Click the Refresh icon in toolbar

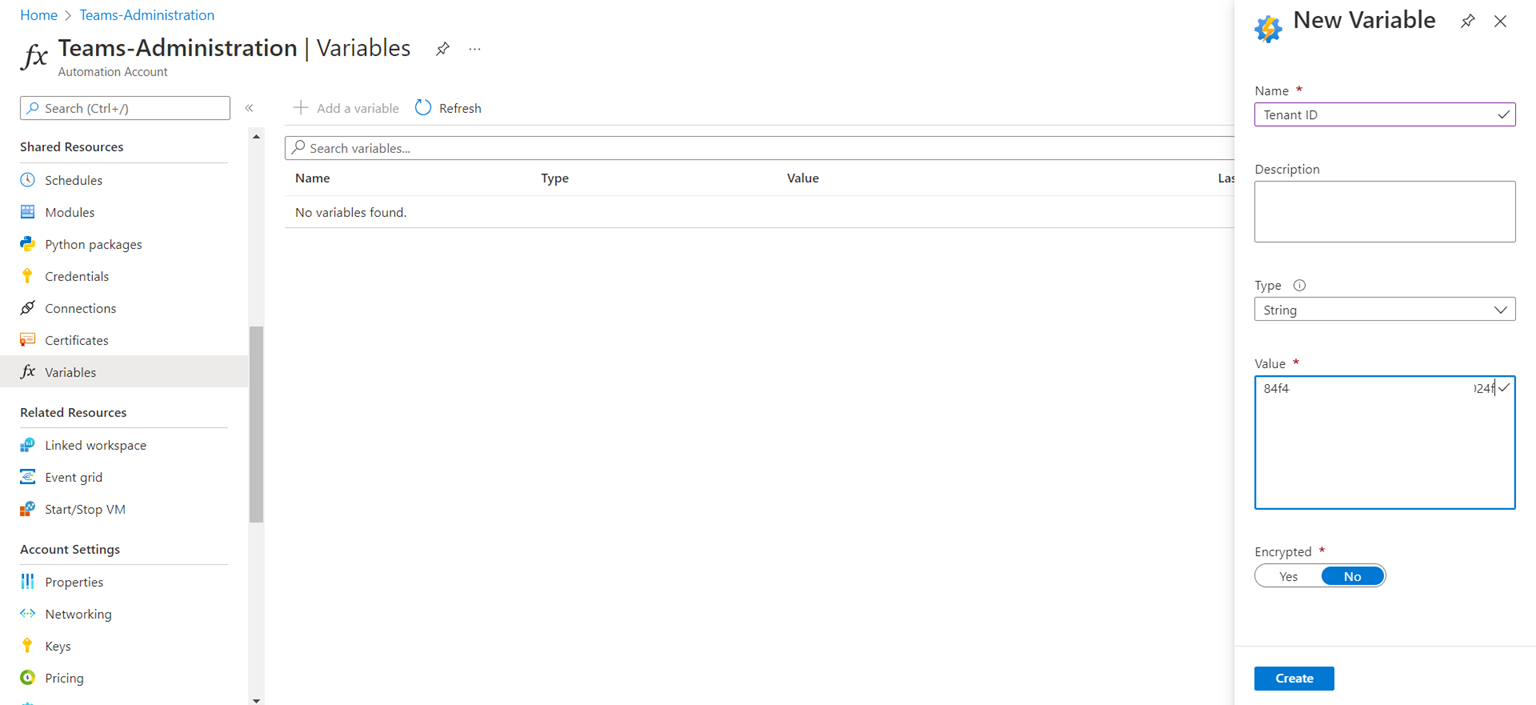tap(423, 108)
